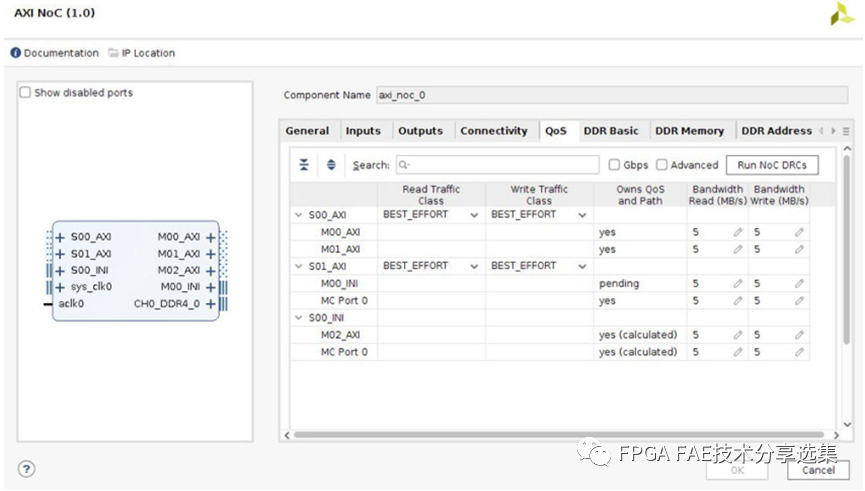The height and width of the screenshot is (491, 865).
Task: Expand CH0_DDR4_0 port plus in block diagram
Action: (x=210, y=304)
